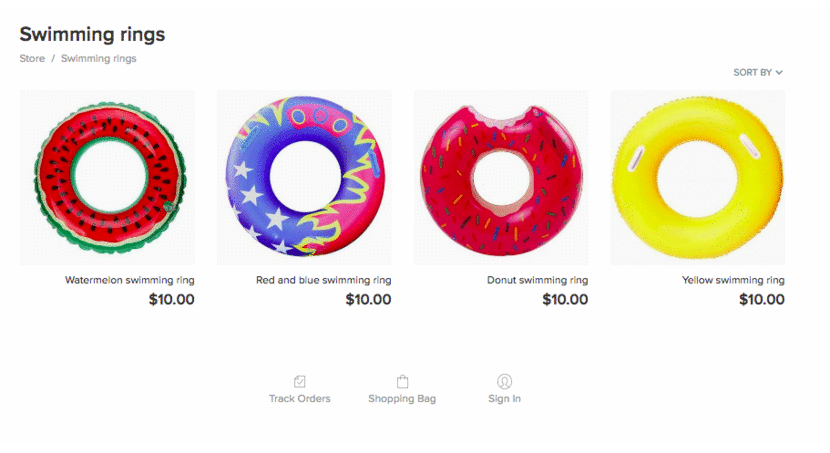Screen dimensions: 830x453
Task: Select the Sign In text label
Action: tap(504, 398)
